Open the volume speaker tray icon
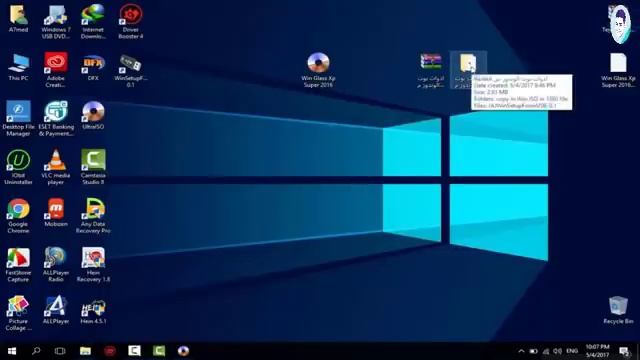640x360 pixels. pos(558,351)
